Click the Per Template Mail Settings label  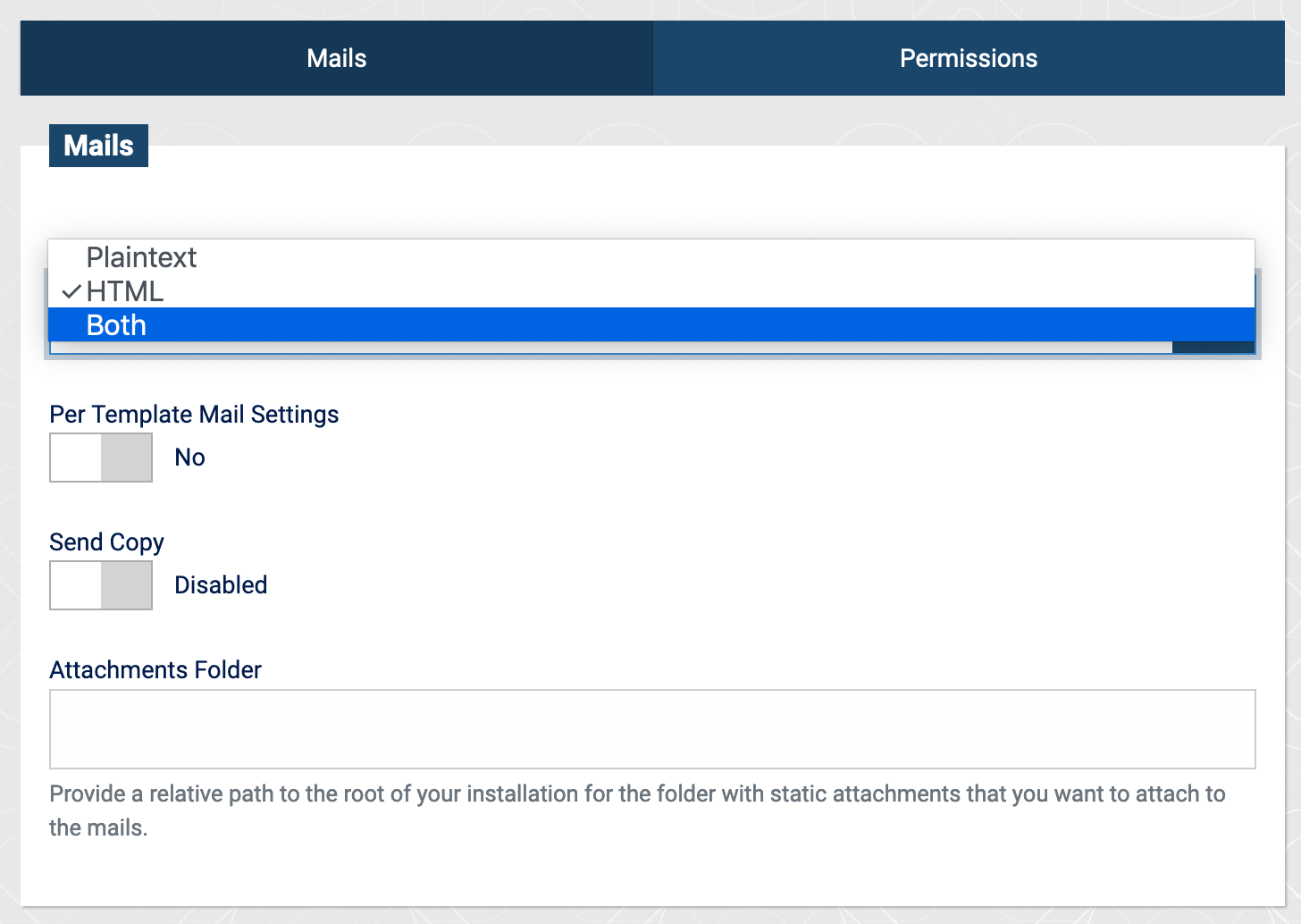coord(194,415)
